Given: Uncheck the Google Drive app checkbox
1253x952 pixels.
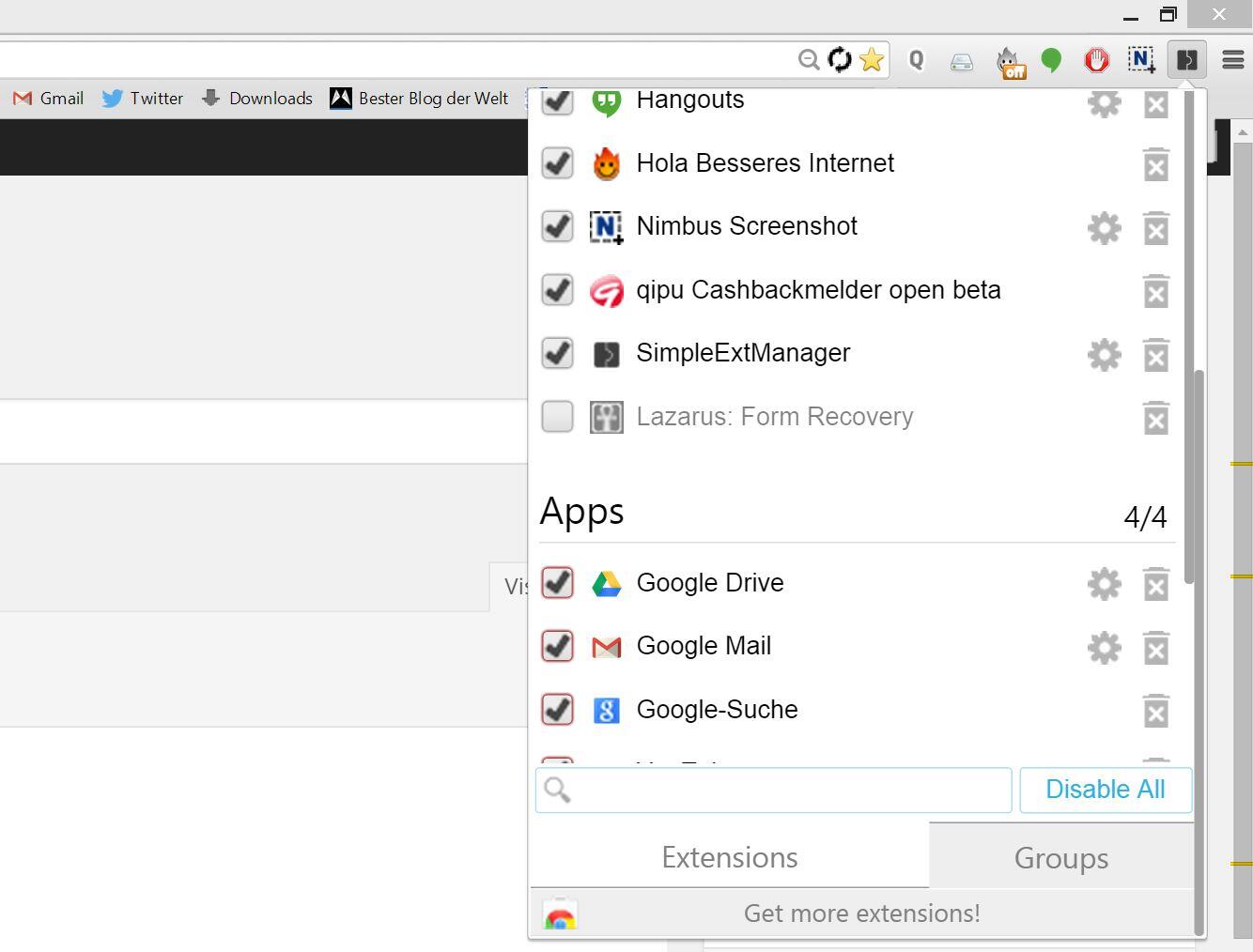Looking at the screenshot, I should (558, 582).
